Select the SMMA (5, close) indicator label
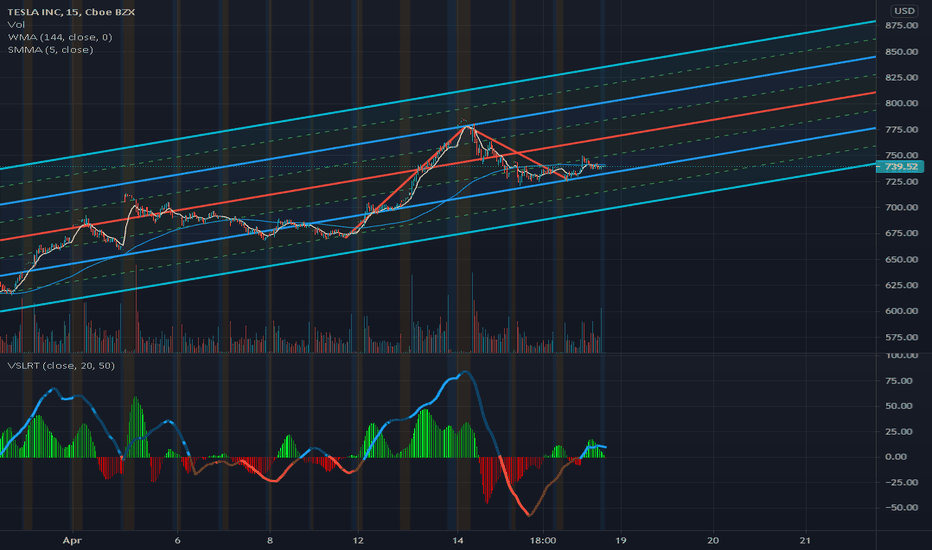This screenshot has height=550, width=932. 51,49
